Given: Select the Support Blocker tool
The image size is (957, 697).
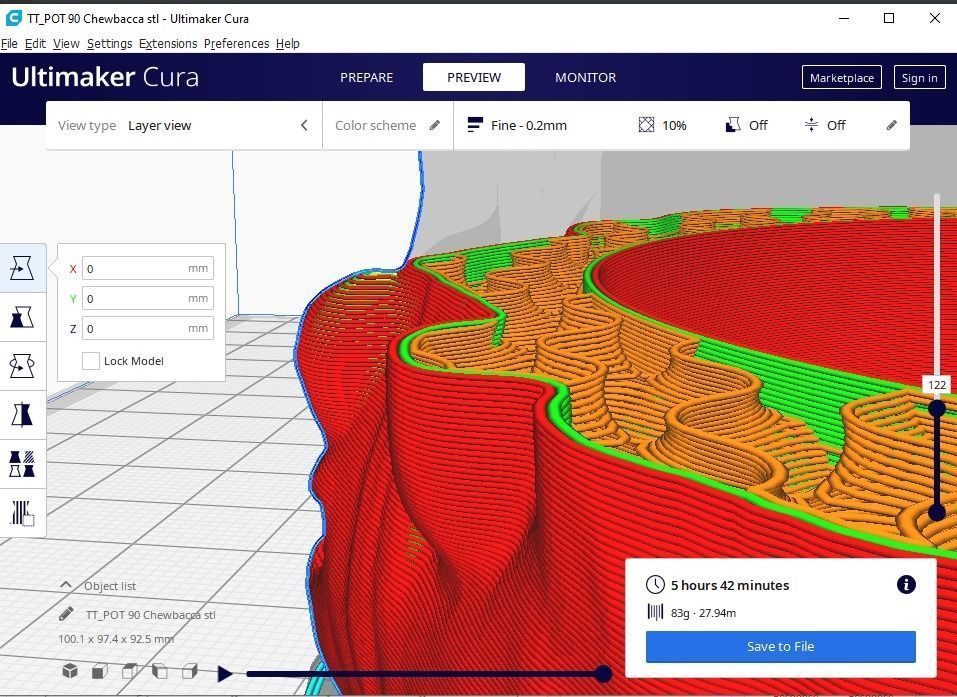Looking at the screenshot, I should [22, 513].
